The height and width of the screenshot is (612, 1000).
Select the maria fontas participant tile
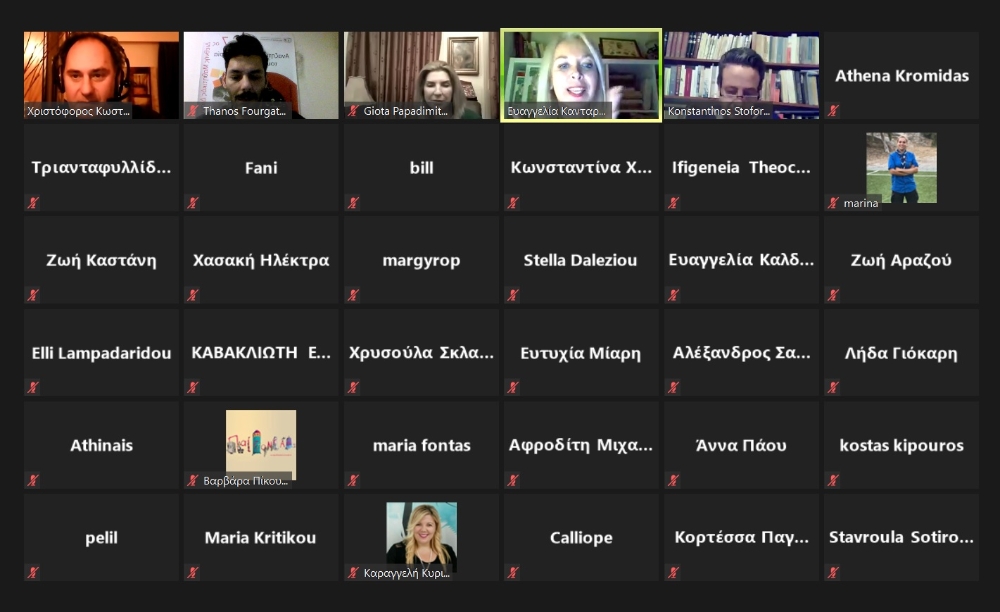[x=421, y=445]
